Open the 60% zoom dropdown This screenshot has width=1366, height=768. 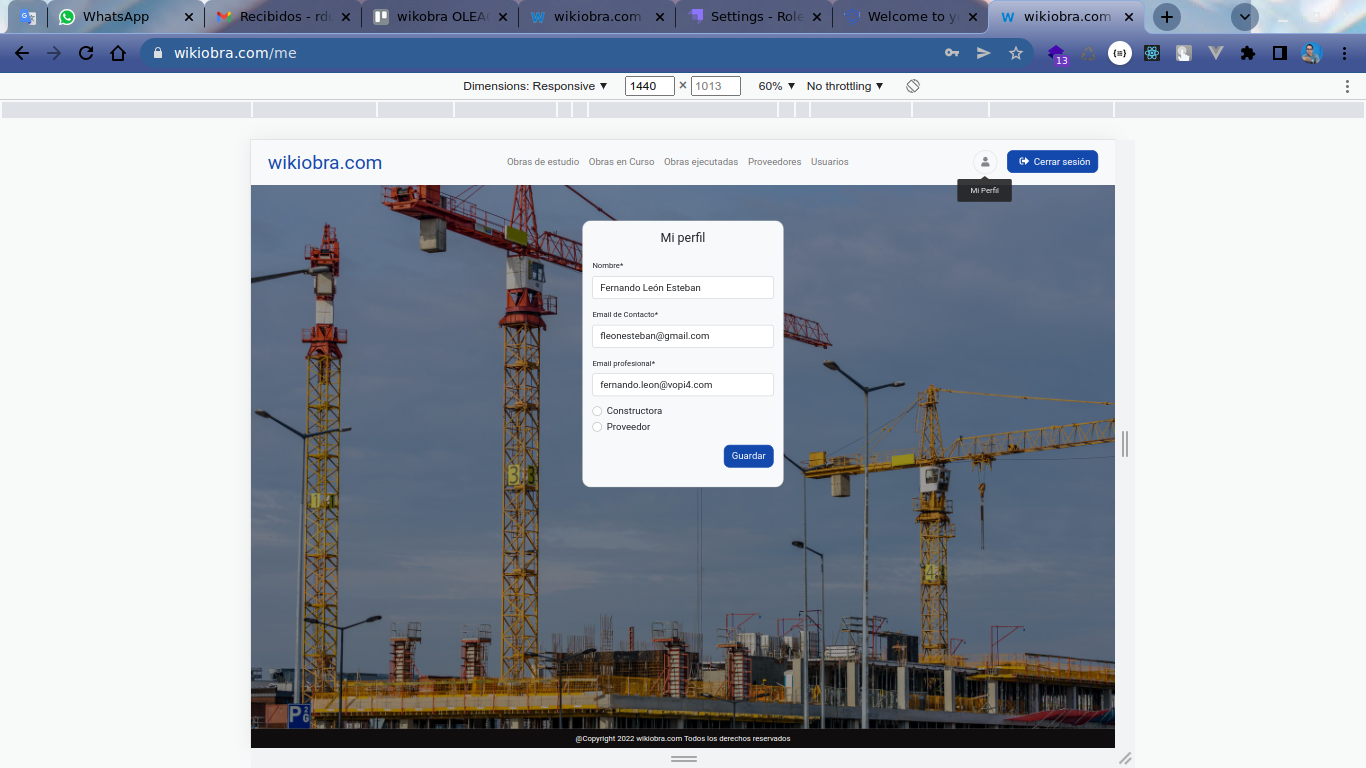[776, 86]
